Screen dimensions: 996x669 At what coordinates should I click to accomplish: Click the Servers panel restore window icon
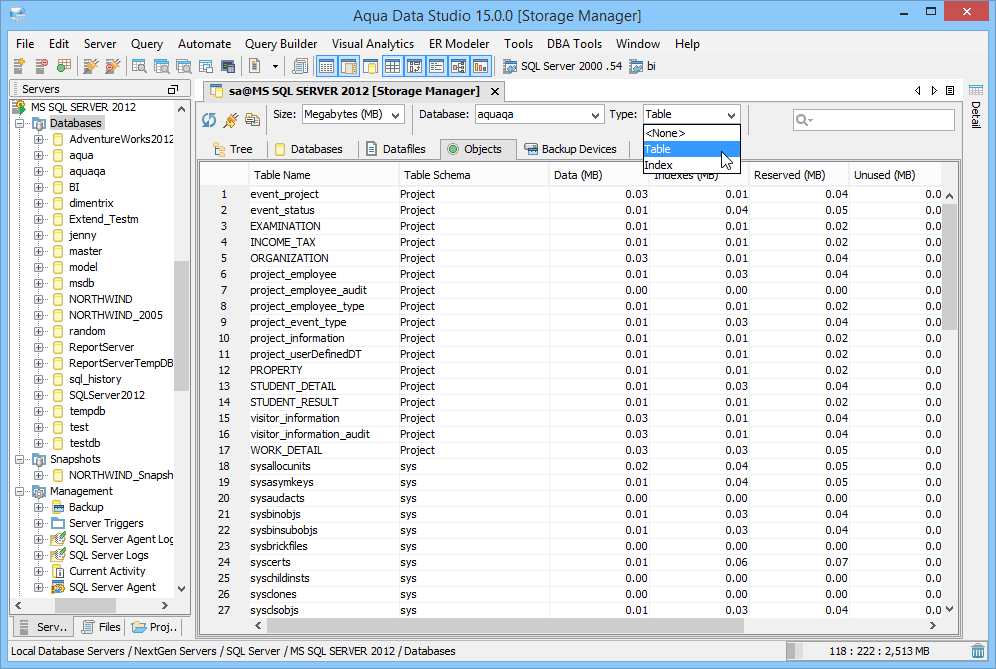(x=173, y=90)
